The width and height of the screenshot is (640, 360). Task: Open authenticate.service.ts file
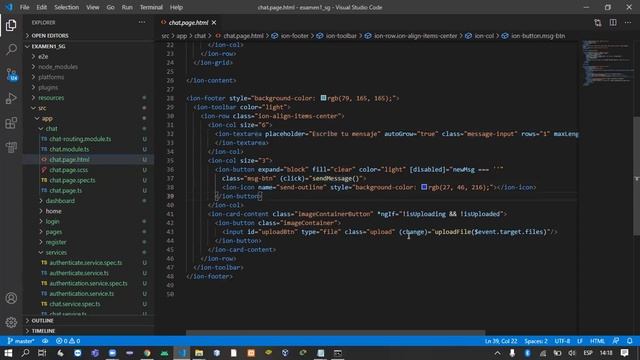tap(88, 273)
